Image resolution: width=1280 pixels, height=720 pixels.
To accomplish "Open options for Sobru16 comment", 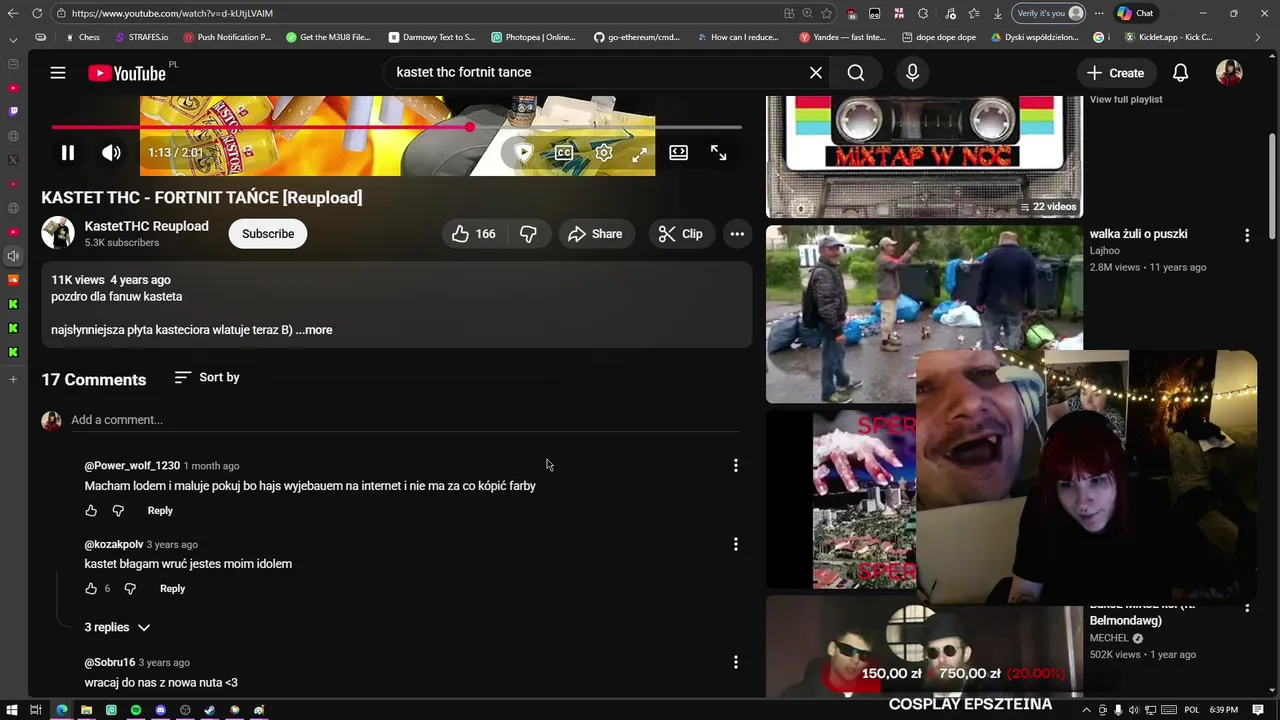I will pyautogui.click(x=736, y=663).
